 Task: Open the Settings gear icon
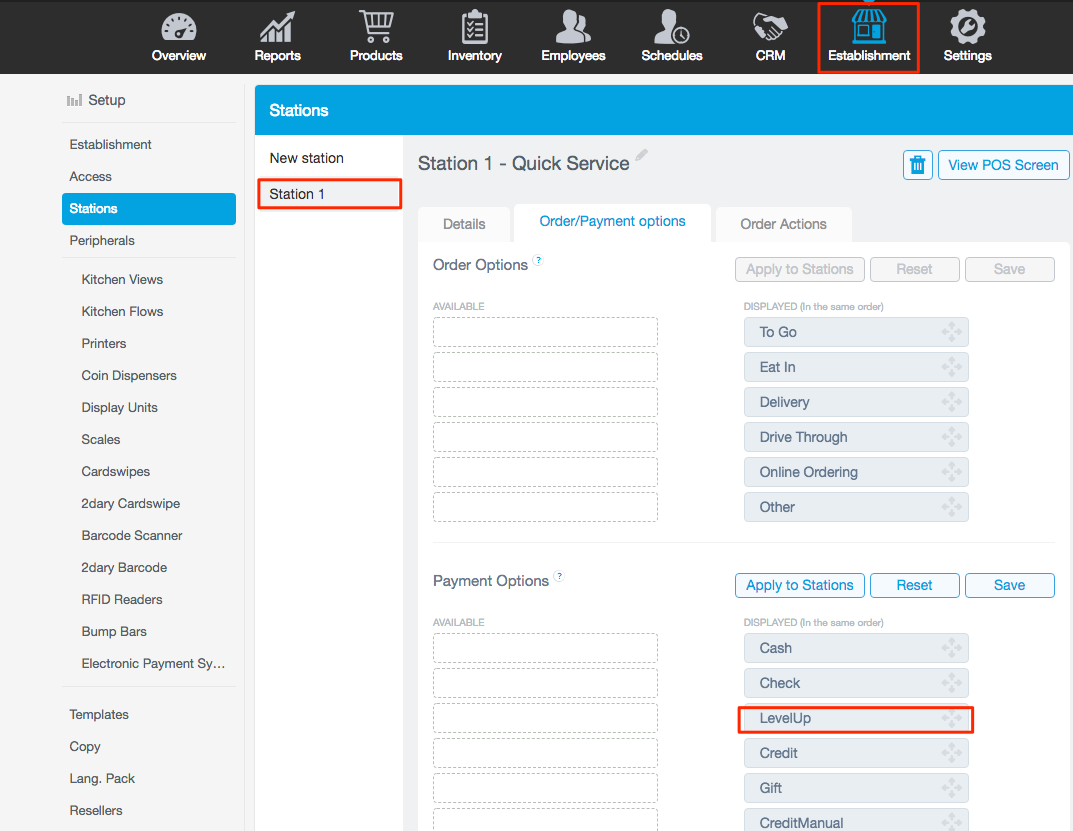967,27
